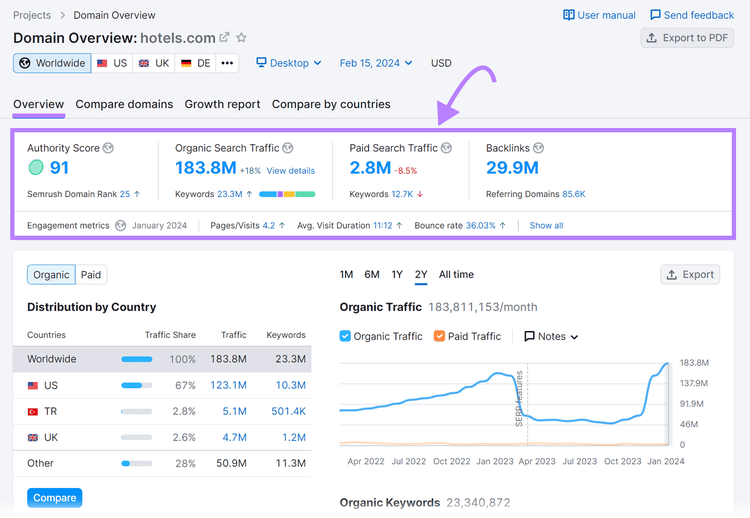Click Organic Search Traffic 183.8M figure

(206, 167)
